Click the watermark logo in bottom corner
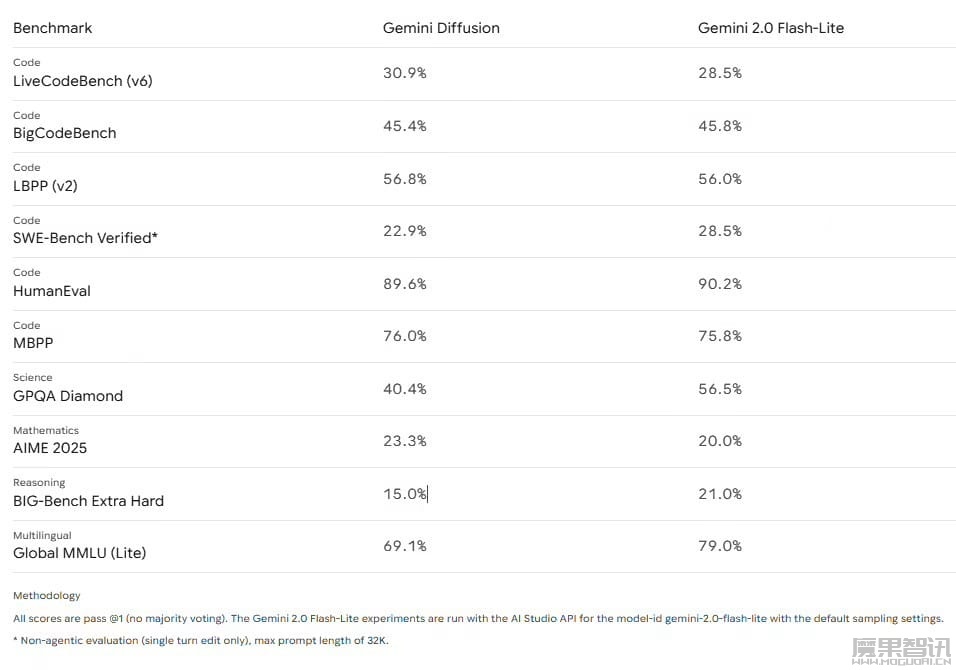956x670 pixels. click(x=901, y=651)
